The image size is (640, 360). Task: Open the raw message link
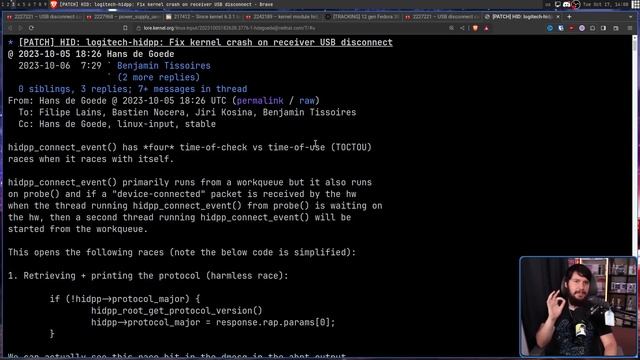click(x=307, y=100)
